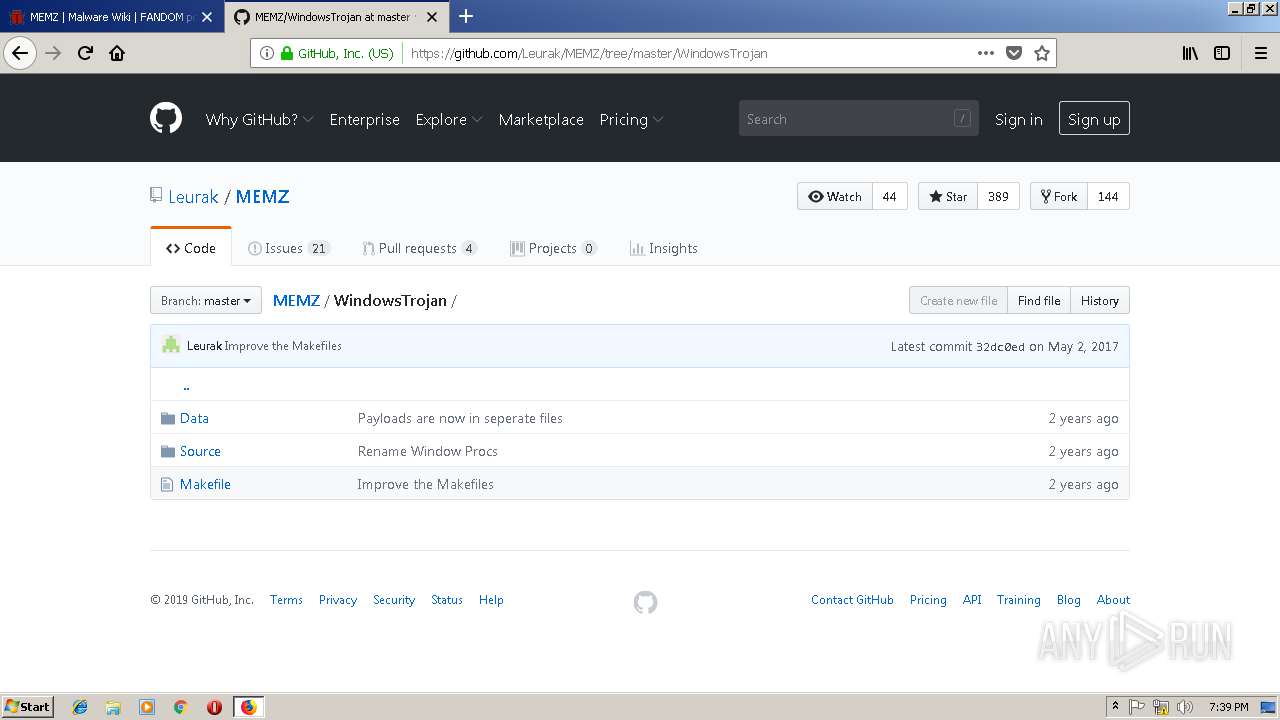Open the Leurak owner link
Viewport: 1280px width, 720px height.
[x=193, y=197]
